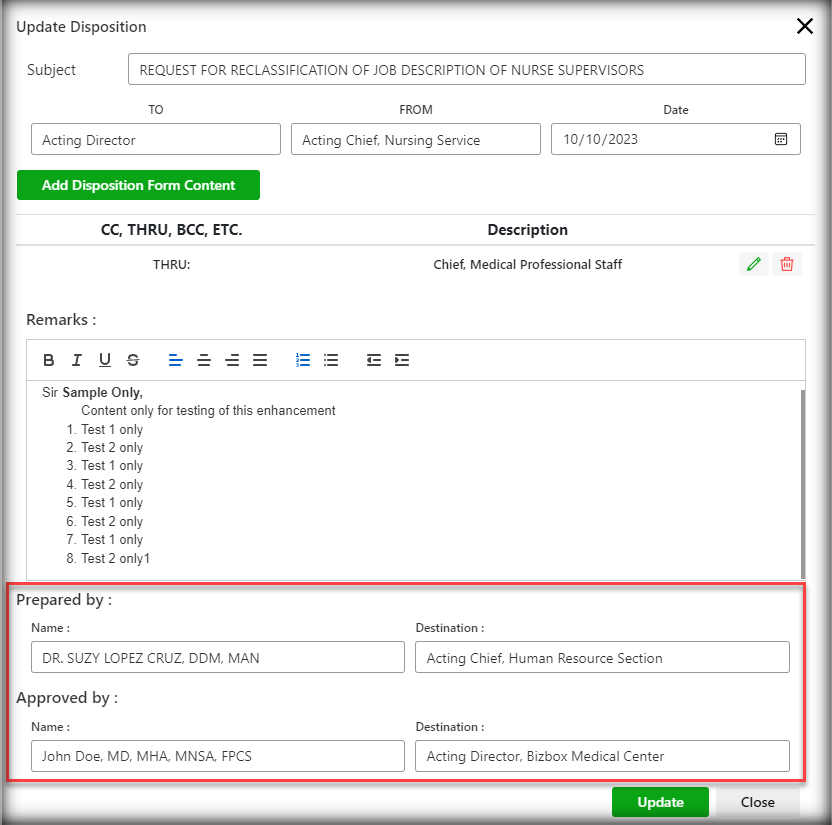Apply strikethrough in Remarks toolbar
The width and height of the screenshot is (832, 825).
click(133, 360)
